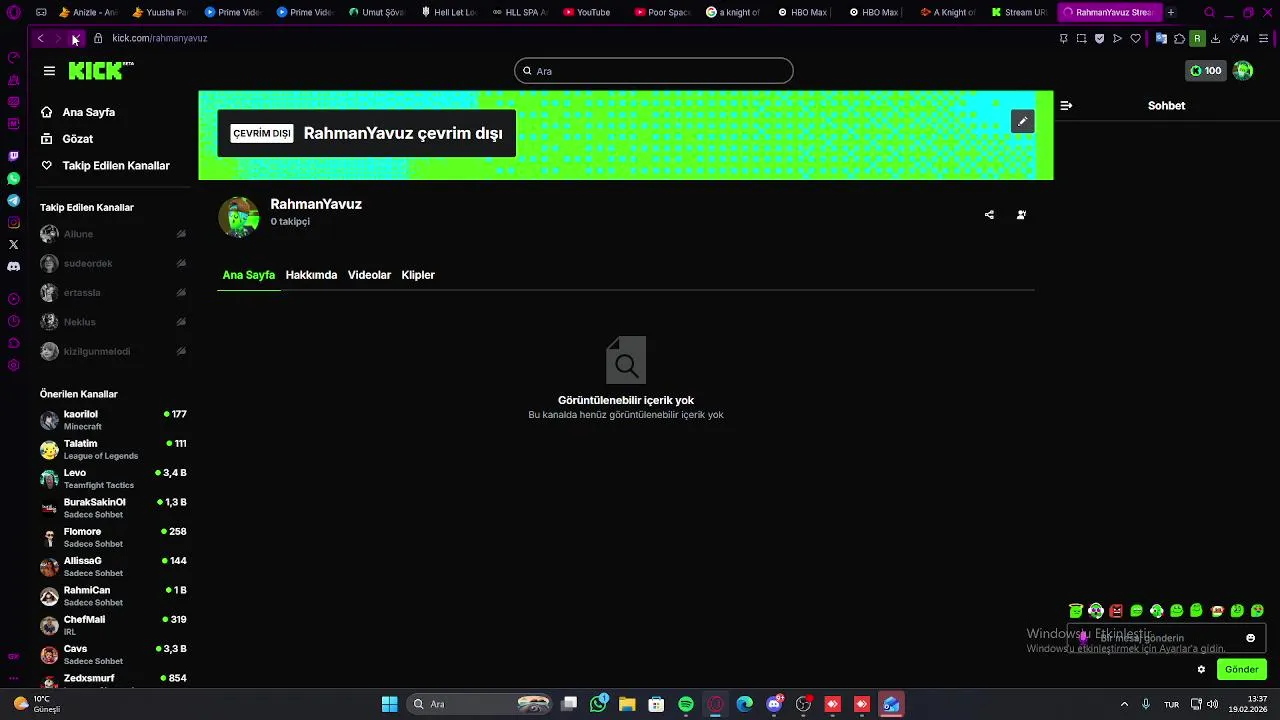1280x720 pixels.
Task: Open emoji picker in chat input
Action: (1250, 638)
